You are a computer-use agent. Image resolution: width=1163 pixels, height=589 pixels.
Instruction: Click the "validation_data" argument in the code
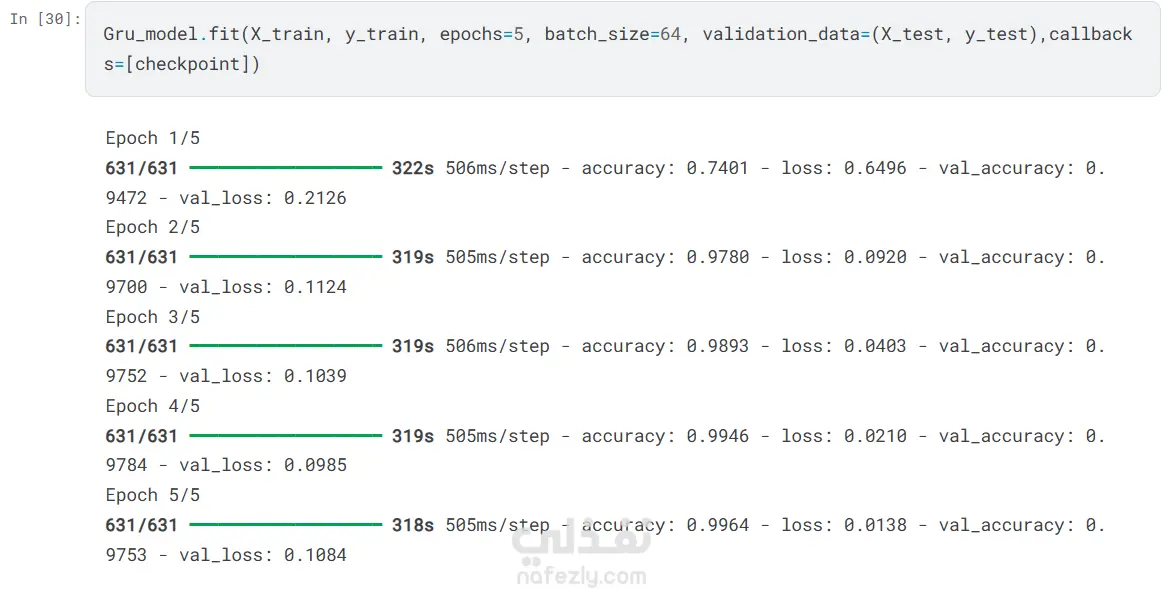pos(780,34)
